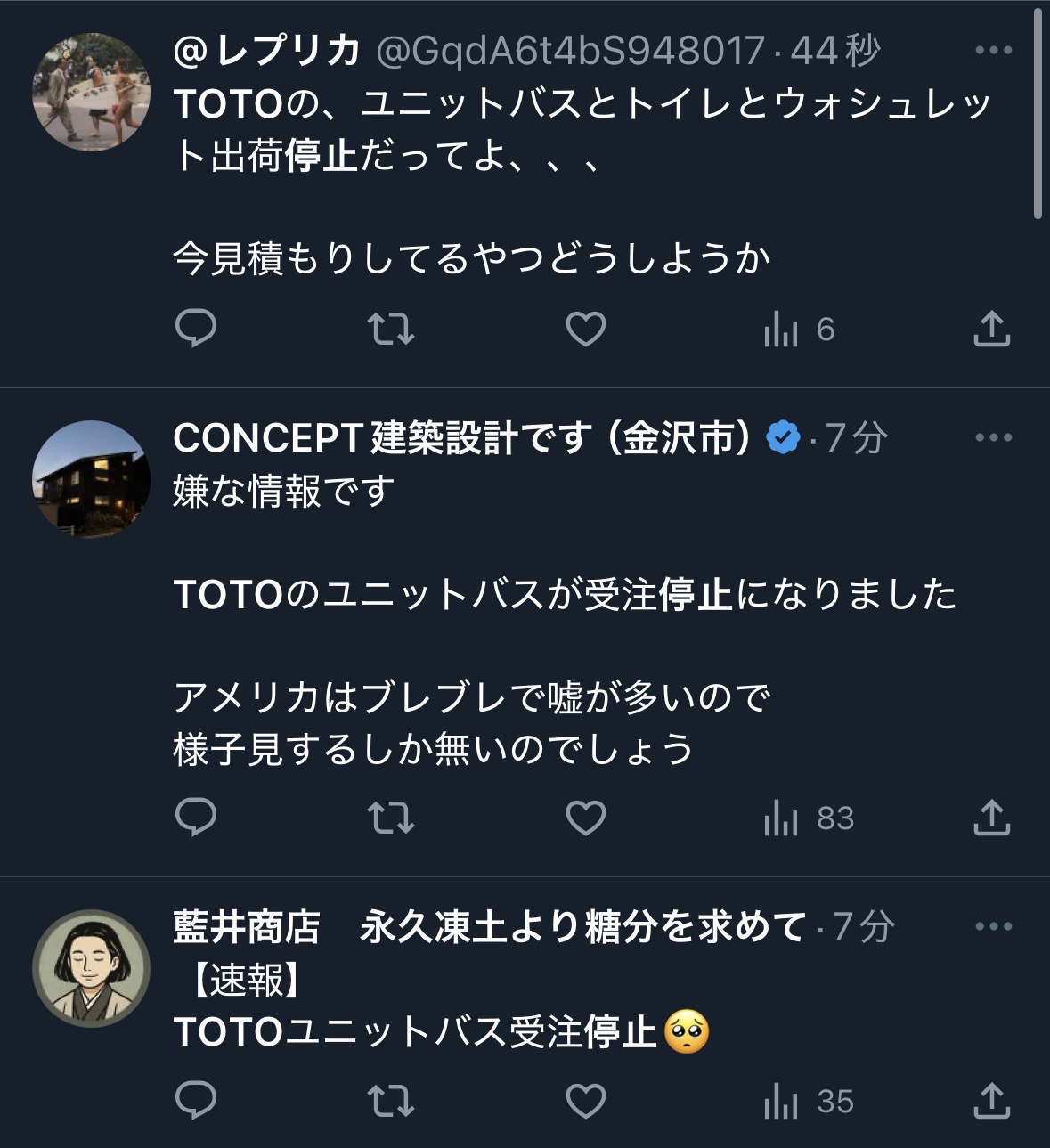This screenshot has height=1148, width=1050.
Task: Like the CONCEPT建築設計 tweet
Action: click(x=586, y=818)
